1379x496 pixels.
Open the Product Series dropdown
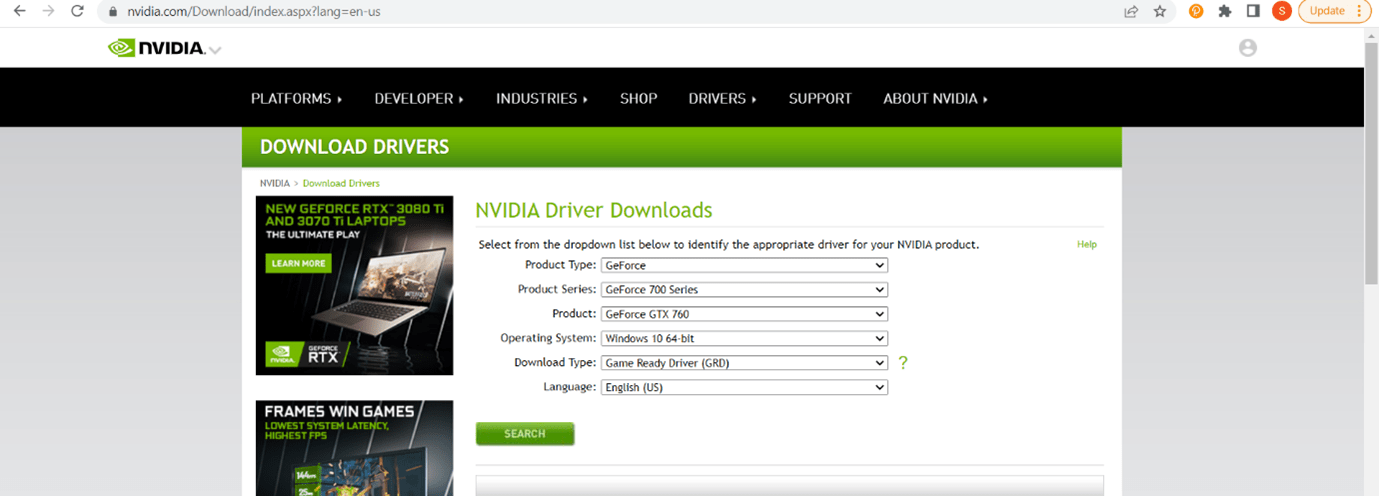(x=744, y=289)
